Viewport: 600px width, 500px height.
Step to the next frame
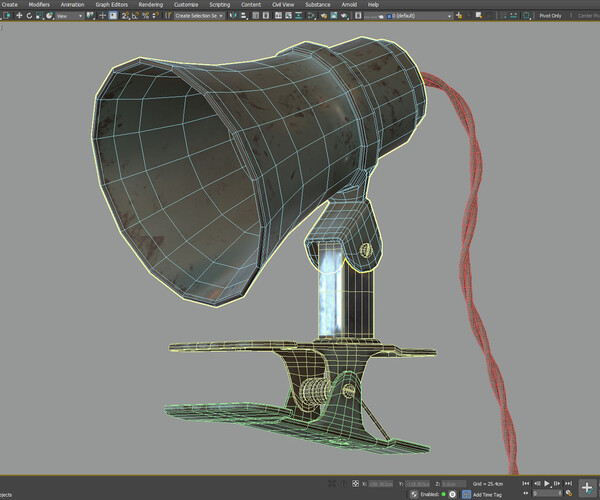pos(557,484)
